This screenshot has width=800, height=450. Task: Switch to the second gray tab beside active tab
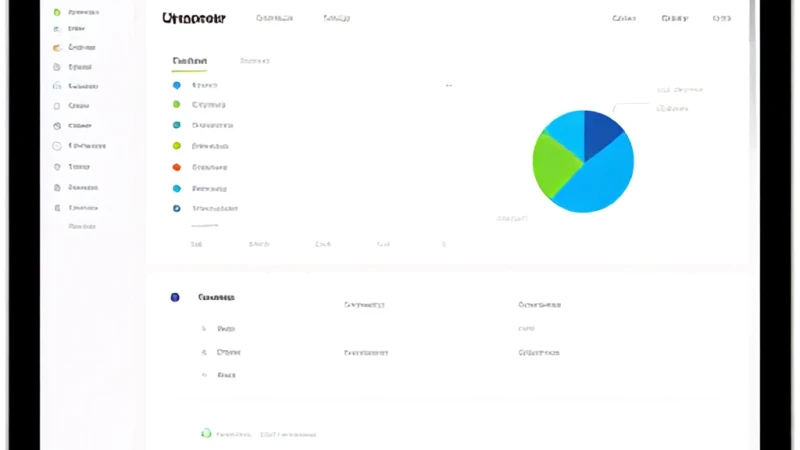click(255, 61)
